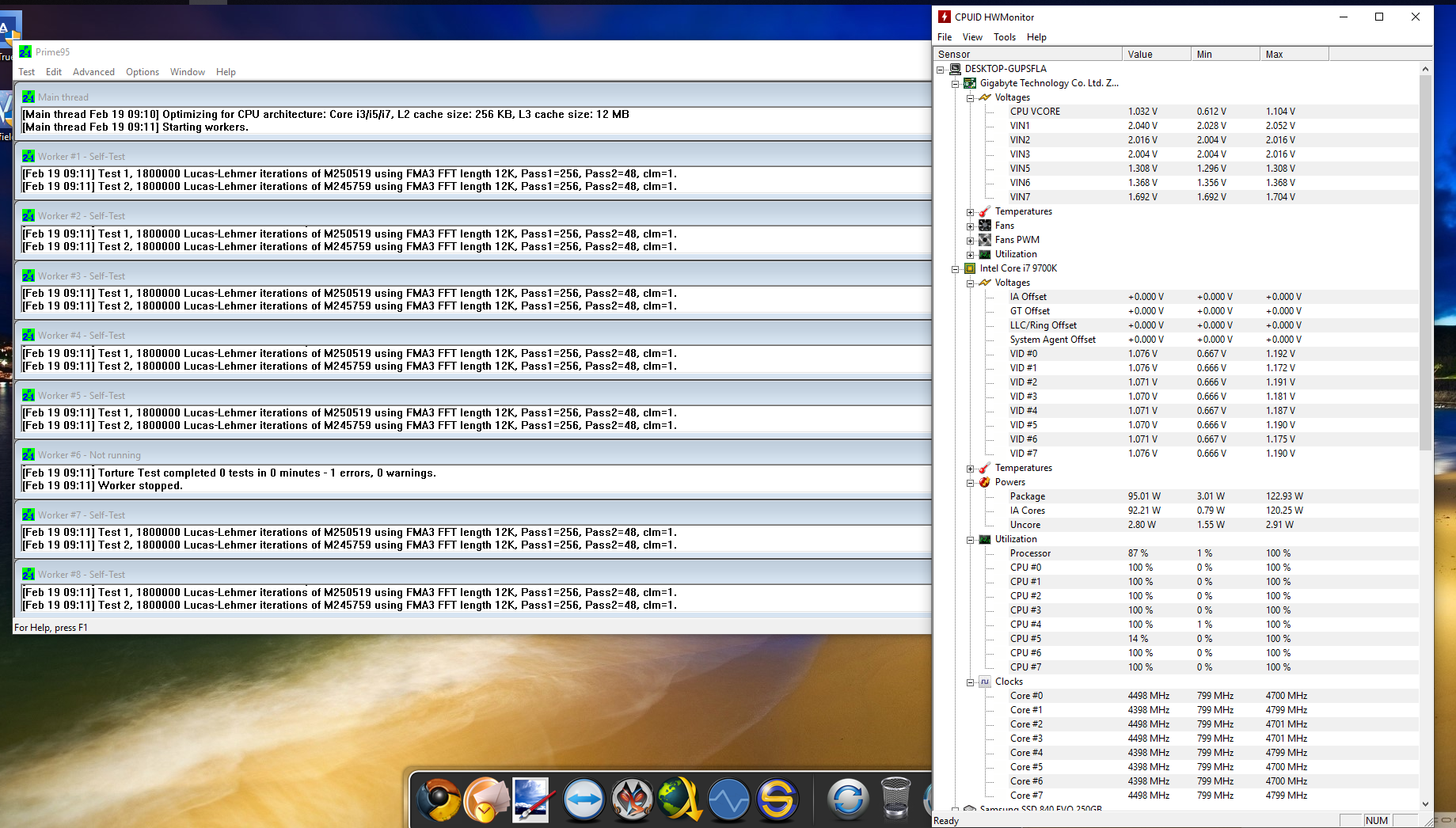Click the thermometer icon under Gigabyte motherboard

pyautogui.click(x=985, y=211)
